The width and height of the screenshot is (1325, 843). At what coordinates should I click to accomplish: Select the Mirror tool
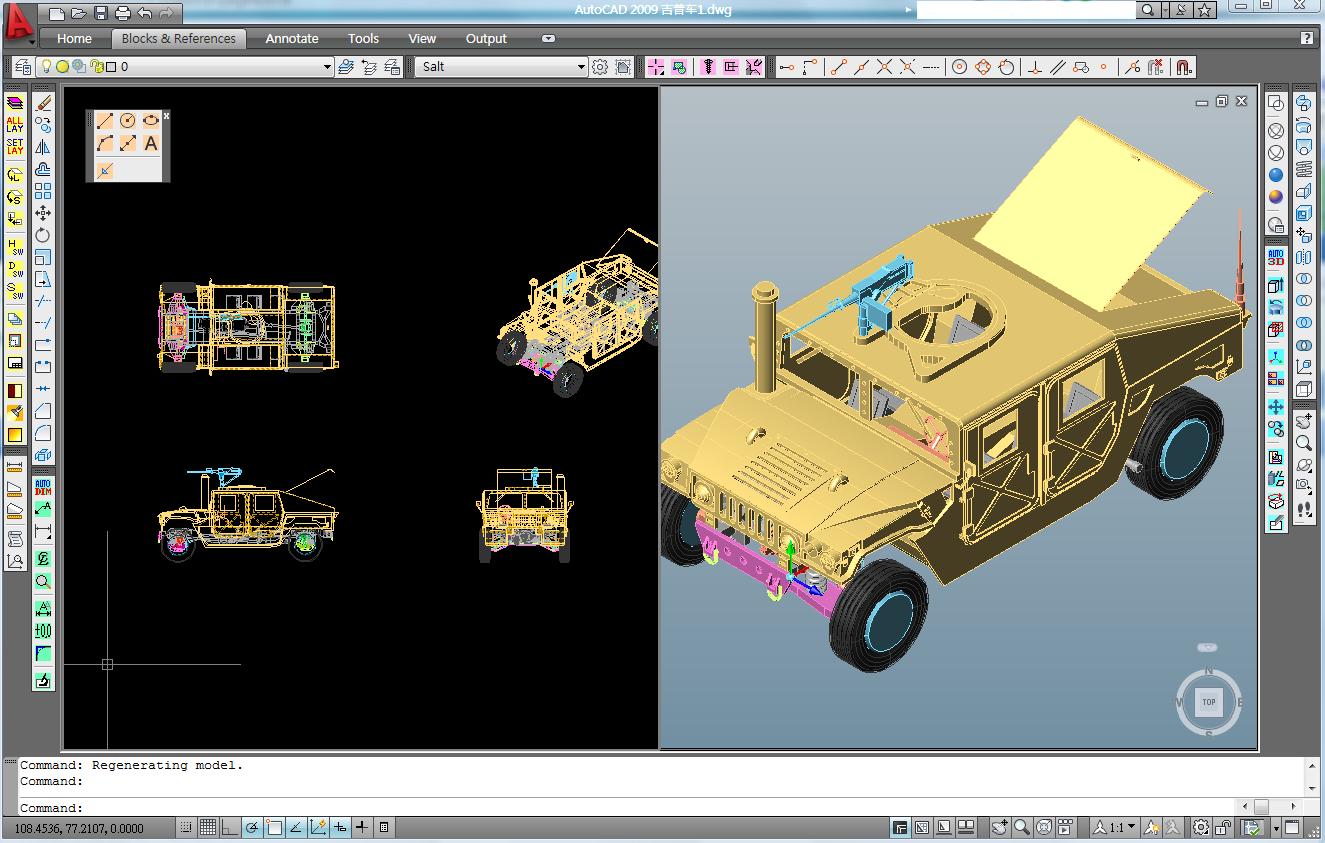tap(43, 147)
